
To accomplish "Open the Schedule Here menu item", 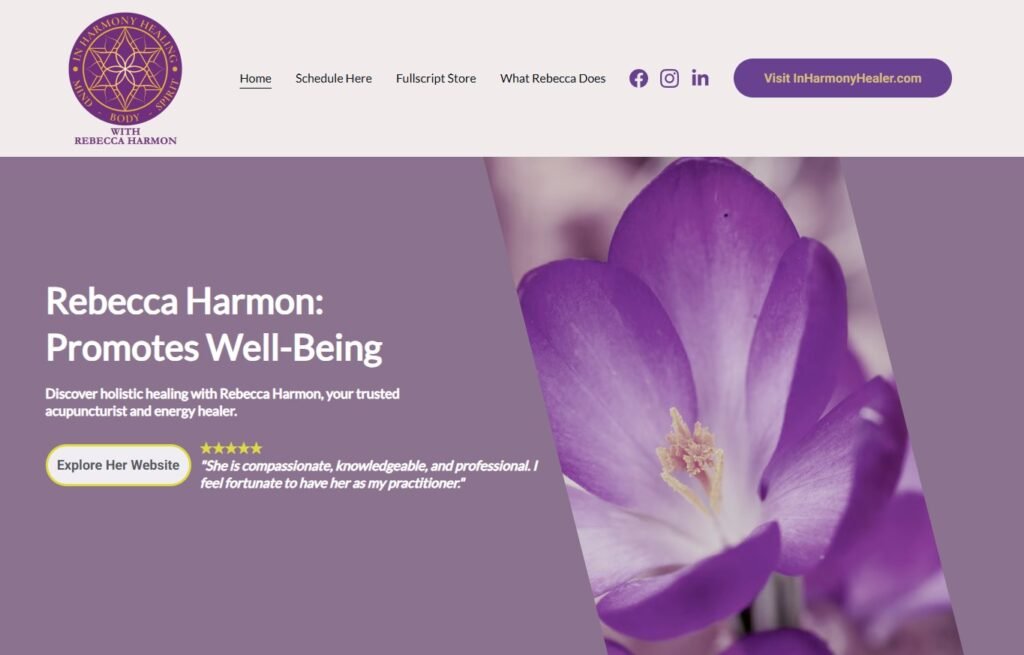I will [x=333, y=78].
